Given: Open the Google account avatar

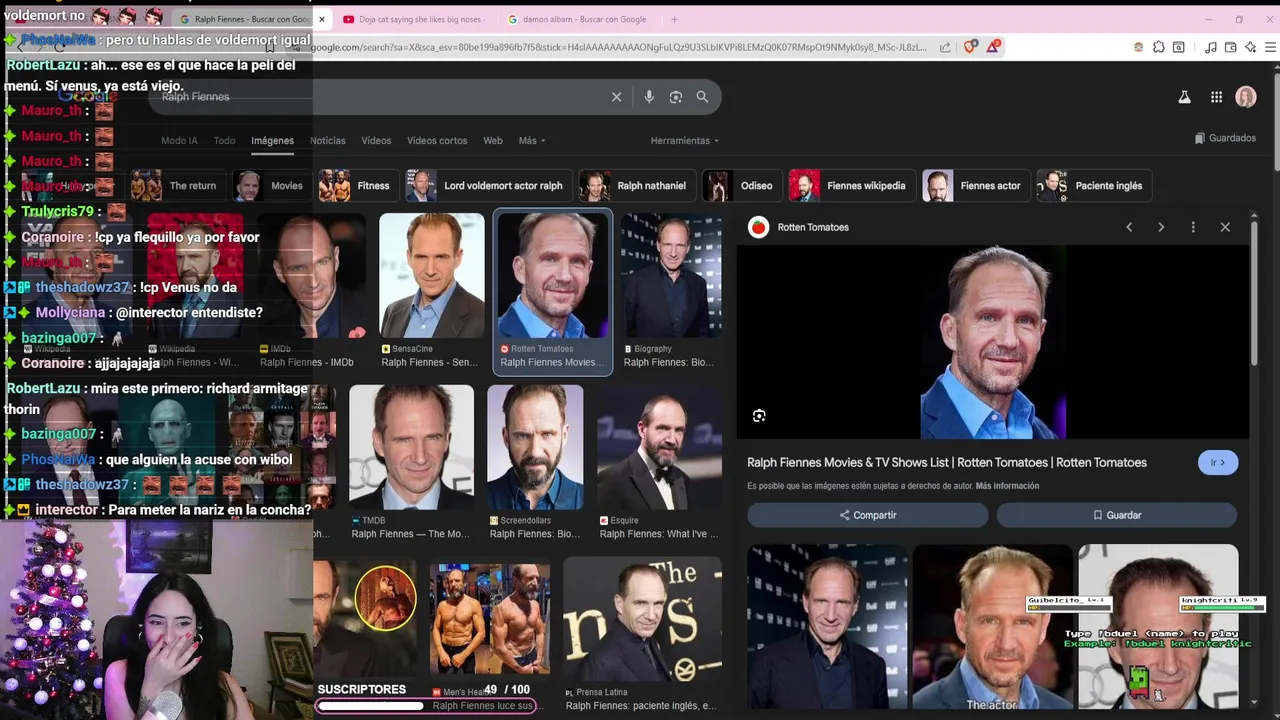Looking at the screenshot, I should 1246,97.
